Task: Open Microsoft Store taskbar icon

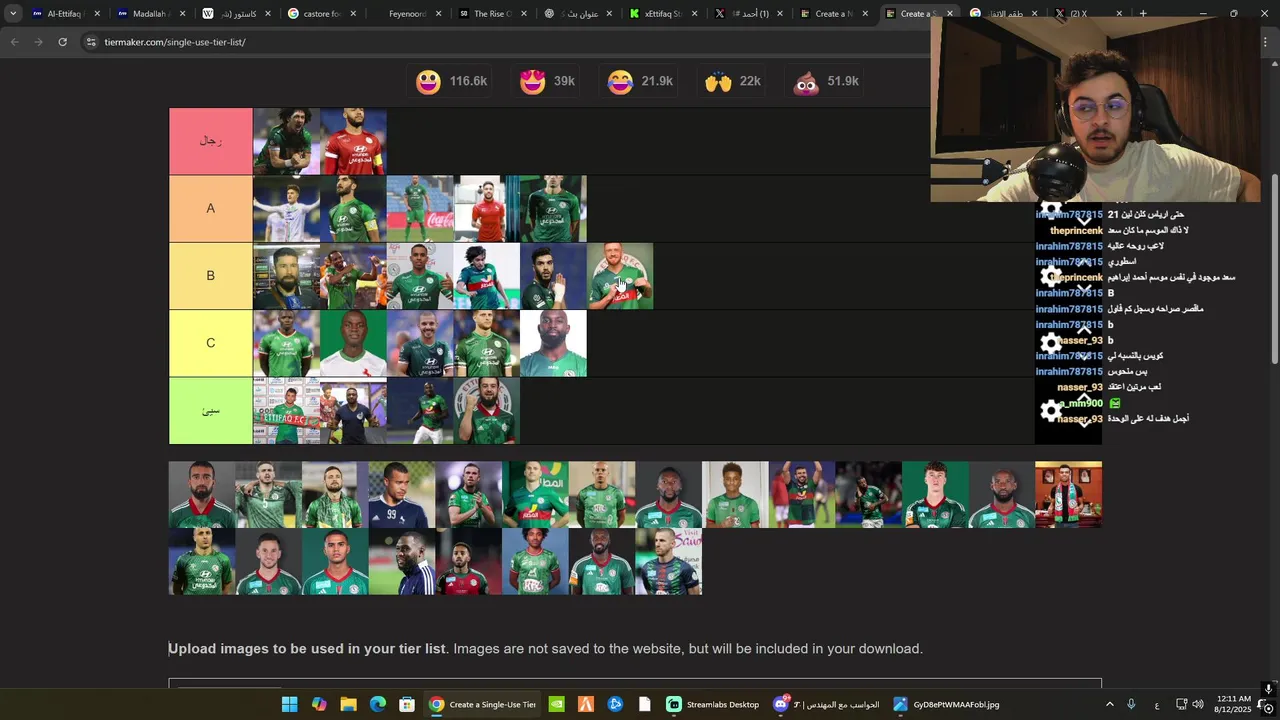Action: coord(407,704)
